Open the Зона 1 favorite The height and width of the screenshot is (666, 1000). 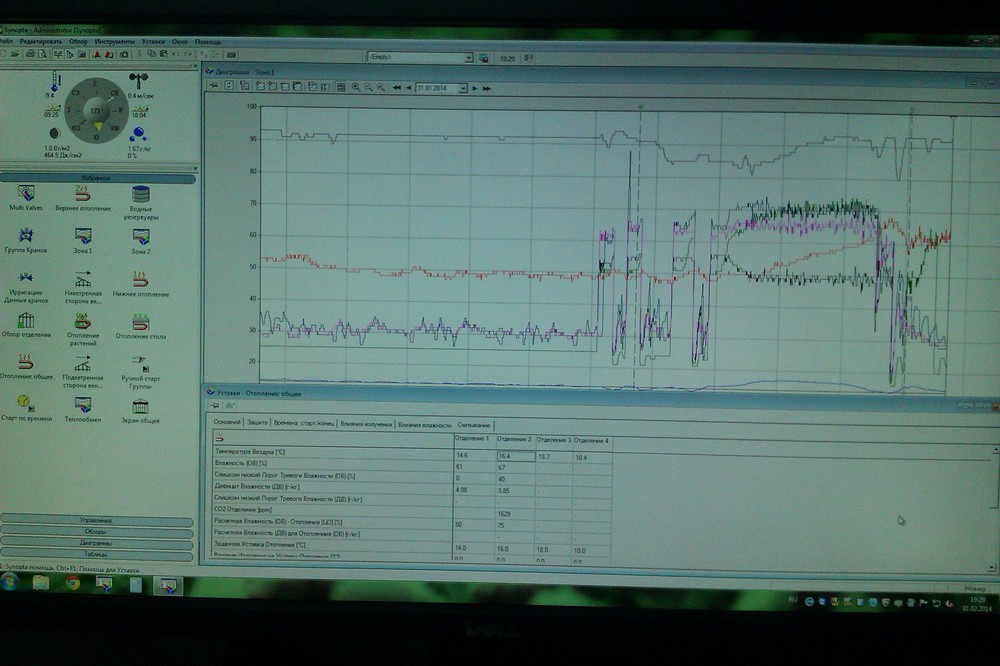tap(83, 240)
